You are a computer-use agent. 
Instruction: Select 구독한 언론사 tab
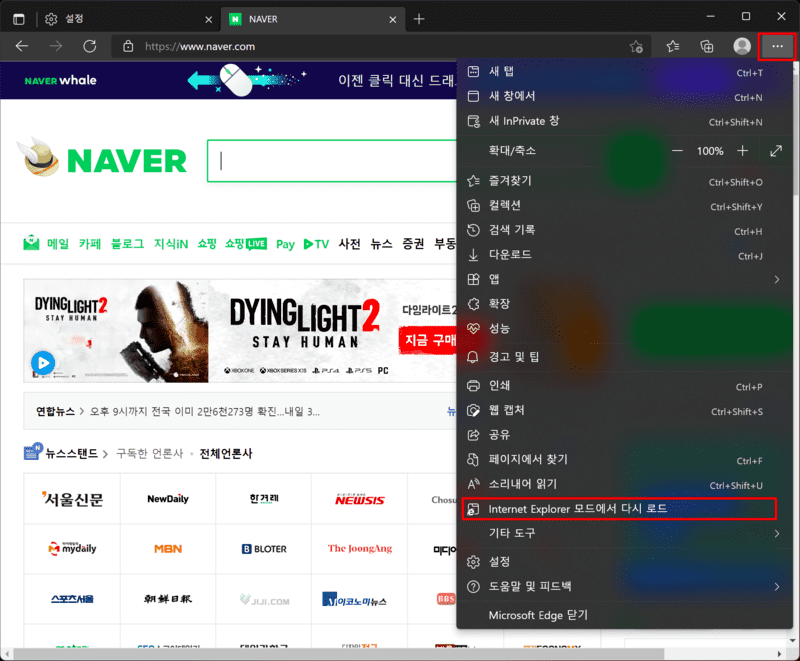[149, 453]
